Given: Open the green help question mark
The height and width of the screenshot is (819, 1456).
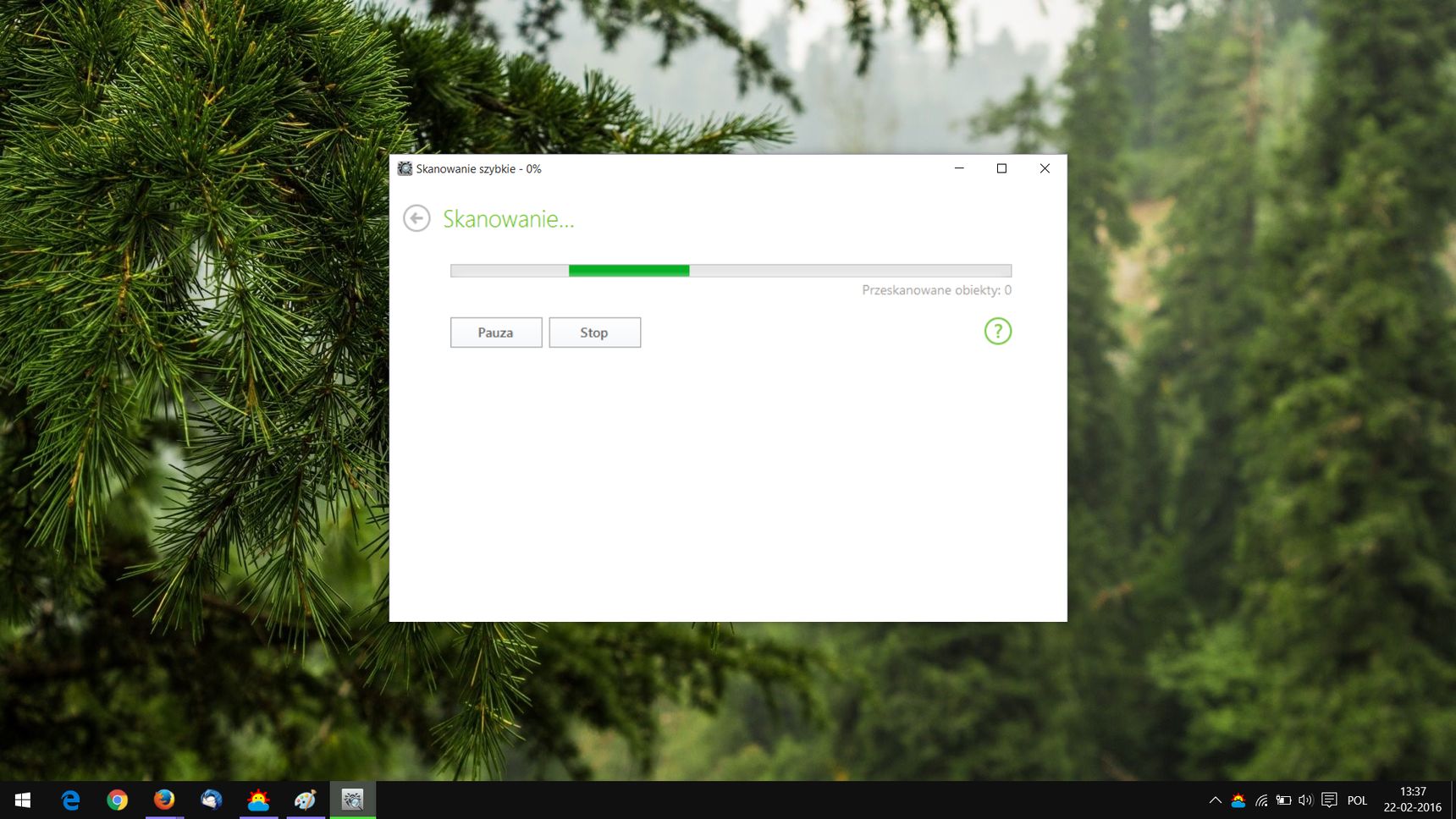Looking at the screenshot, I should (x=998, y=331).
